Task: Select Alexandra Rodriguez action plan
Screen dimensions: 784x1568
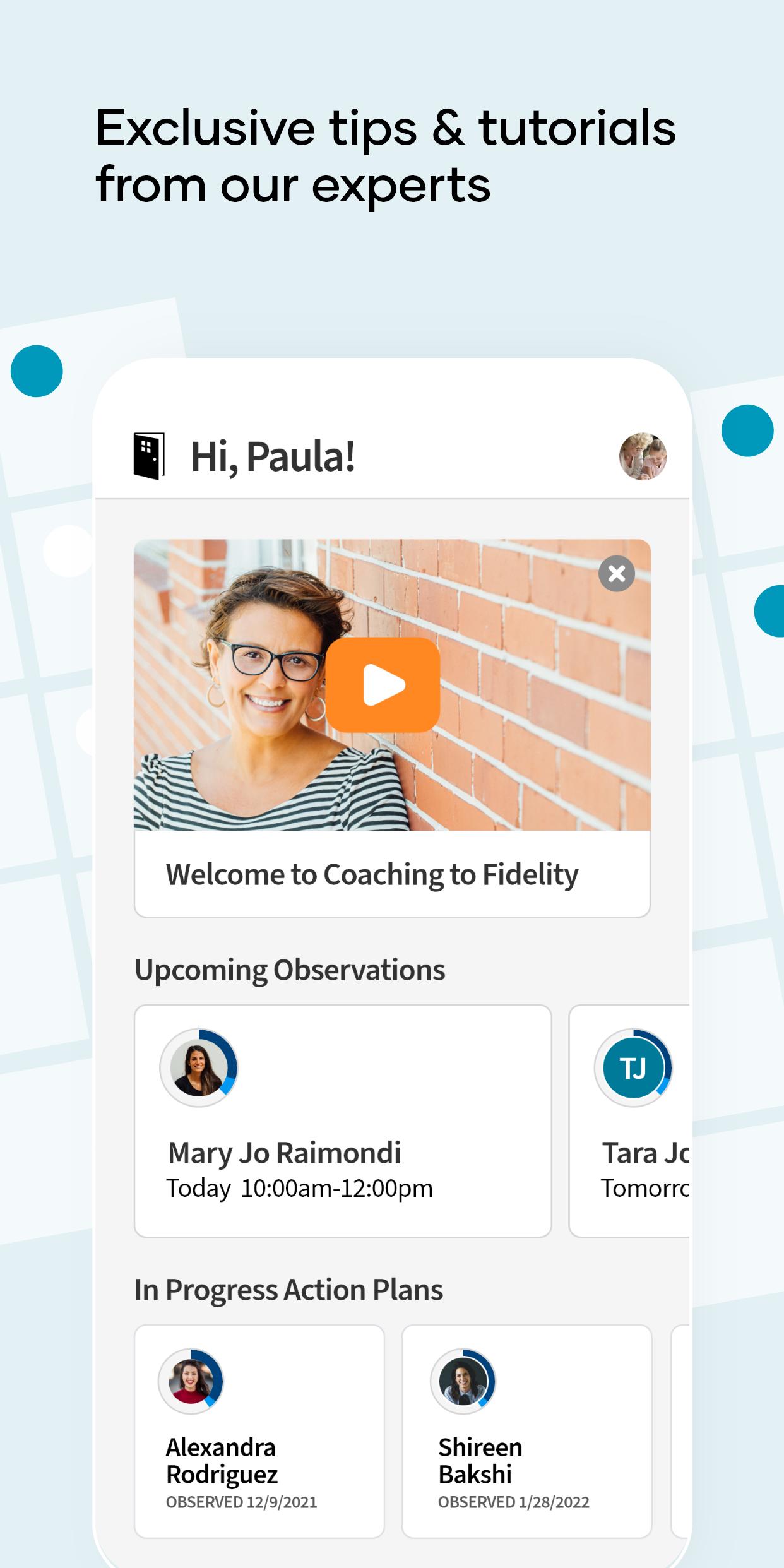Action: click(259, 1432)
